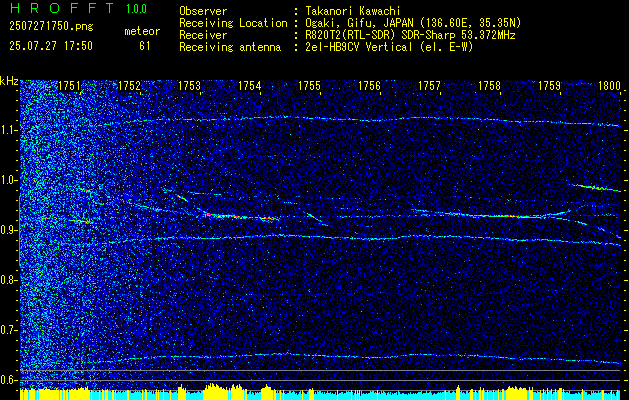This screenshot has width=629, height=400.
Task: Click the 0.6 kHz frequency label
Action: click(8, 380)
